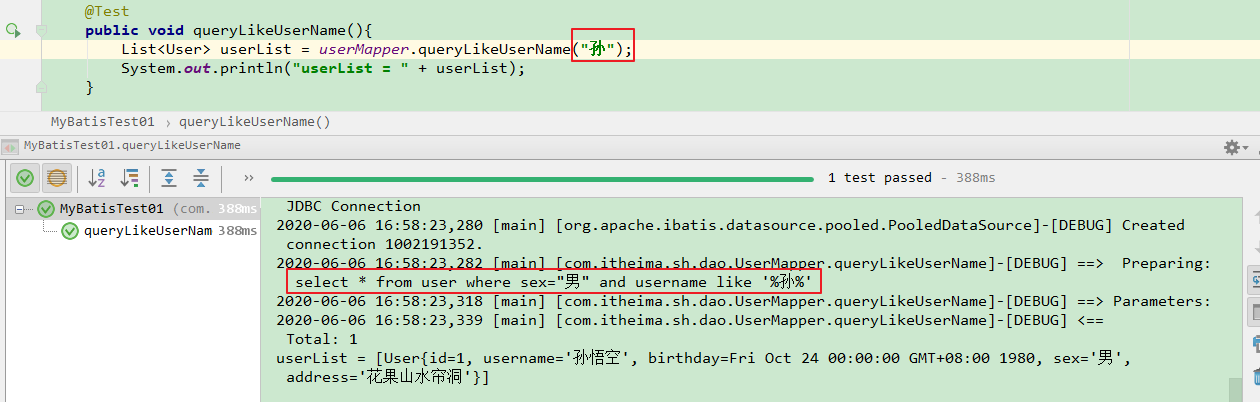Click the 'Total: 1' console line
This screenshot has width=1260, height=402.
322,339
